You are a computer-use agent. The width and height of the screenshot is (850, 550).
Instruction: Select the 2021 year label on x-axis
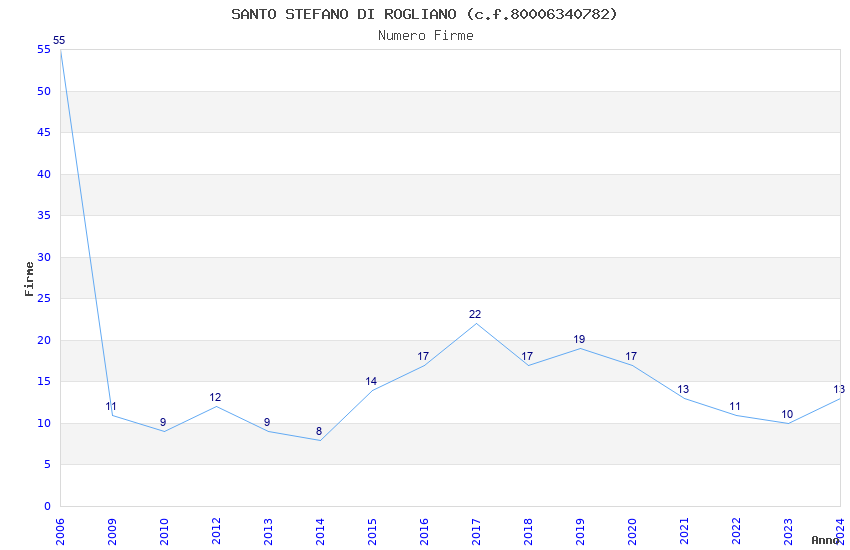coord(685,531)
